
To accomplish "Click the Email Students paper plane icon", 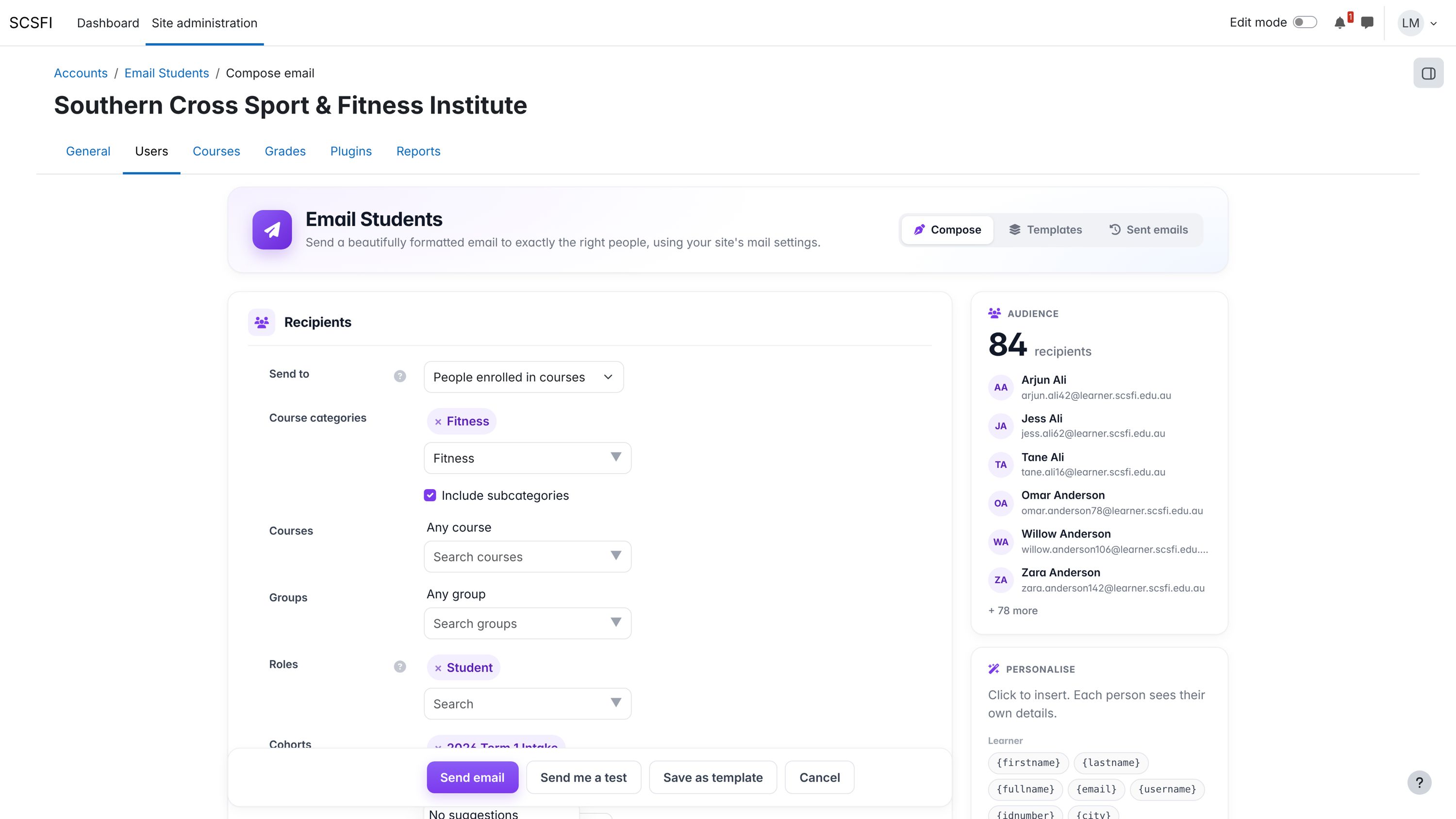I will 272,229.
